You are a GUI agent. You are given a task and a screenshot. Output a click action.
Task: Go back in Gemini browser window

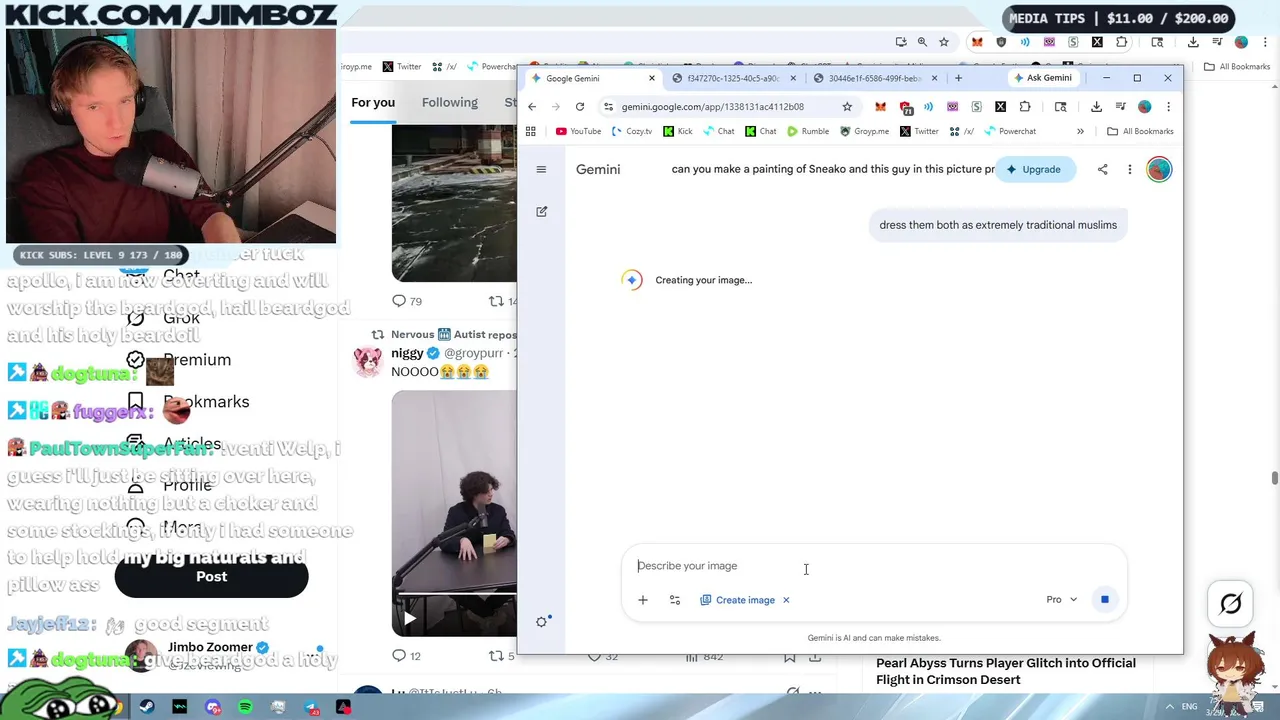click(x=532, y=106)
